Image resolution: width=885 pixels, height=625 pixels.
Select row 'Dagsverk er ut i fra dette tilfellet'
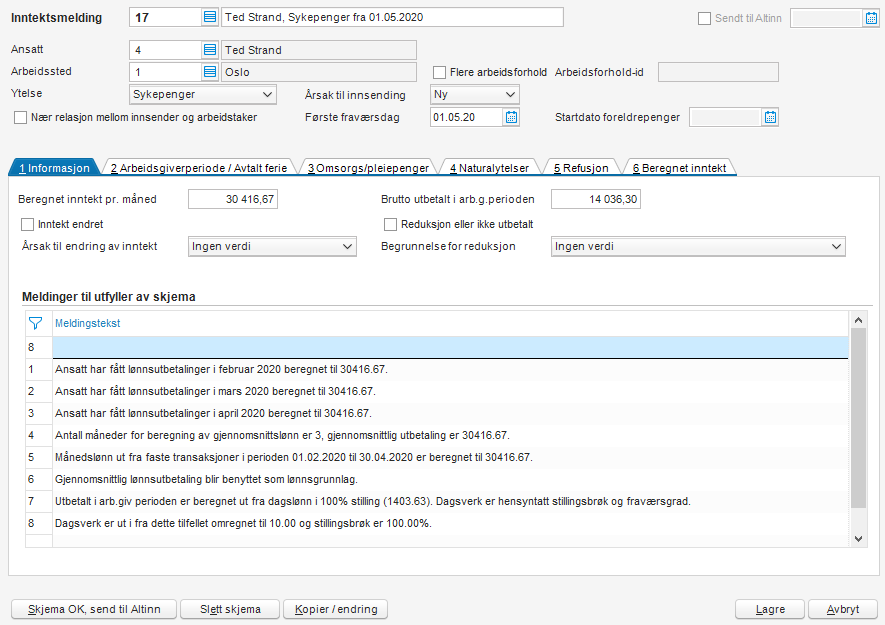[450, 523]
